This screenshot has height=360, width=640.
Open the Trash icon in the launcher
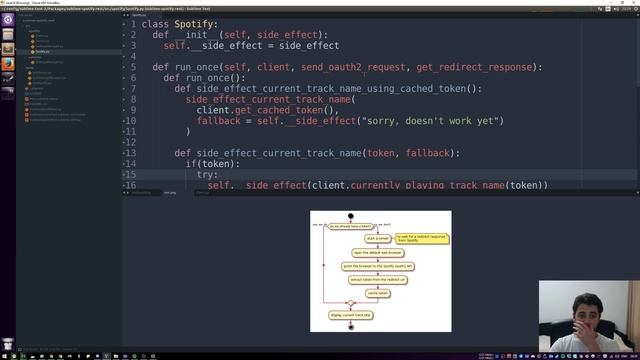[x=8, y=344]
